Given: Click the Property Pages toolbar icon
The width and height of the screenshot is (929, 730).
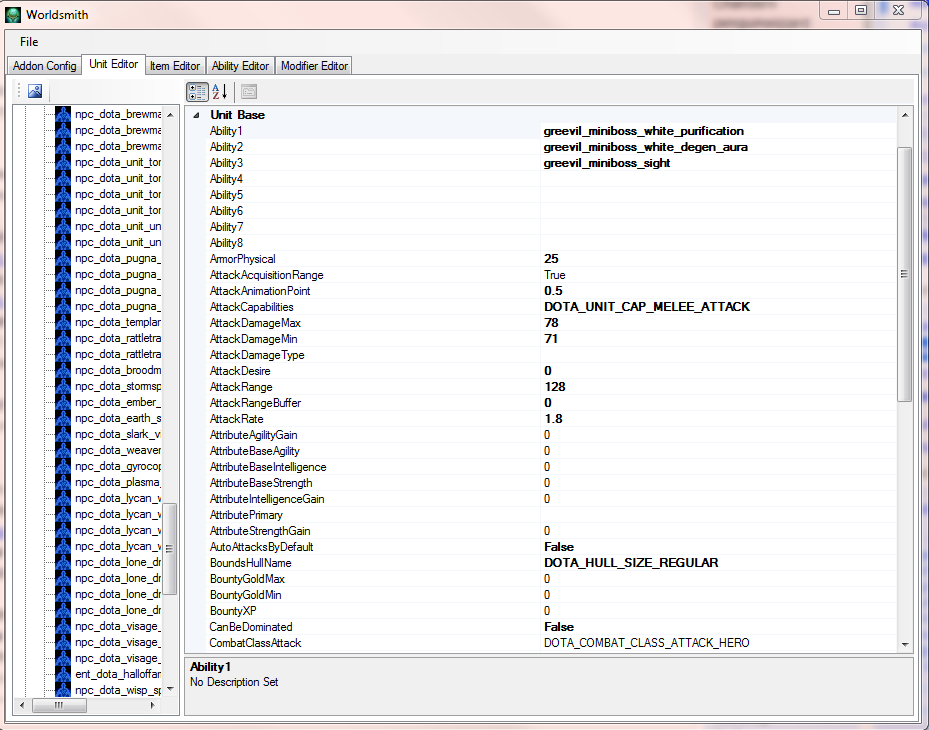Looking at the screenshot, I should pyautogui.click(x=249, y=92).
